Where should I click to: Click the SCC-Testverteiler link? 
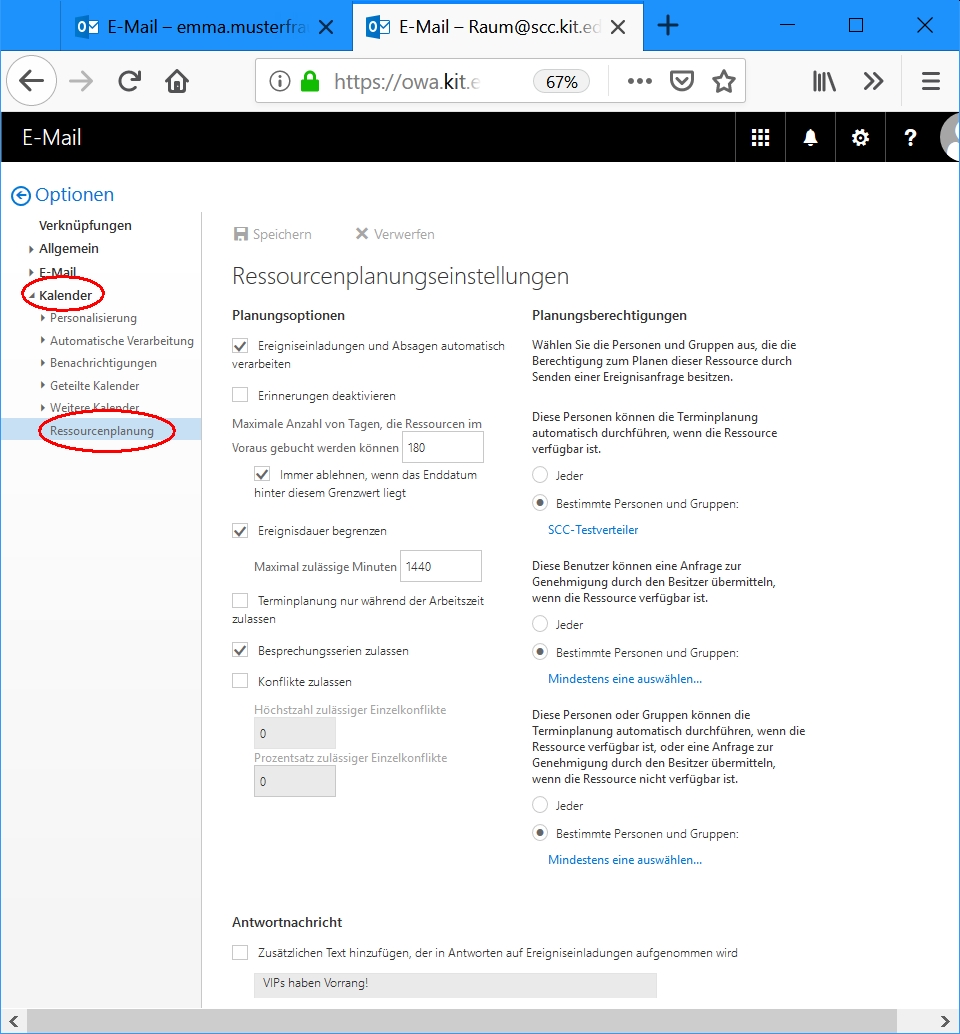(593, 530)
